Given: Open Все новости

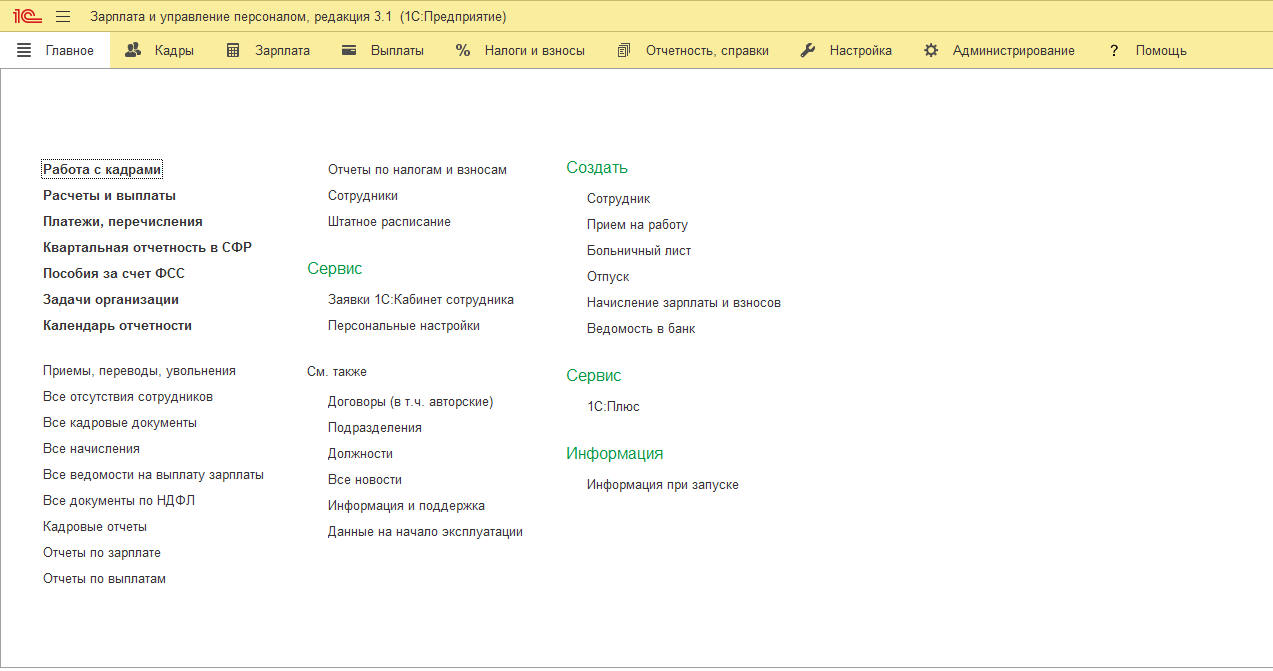Looking at the screenshot, I should (x=365, y=480).
